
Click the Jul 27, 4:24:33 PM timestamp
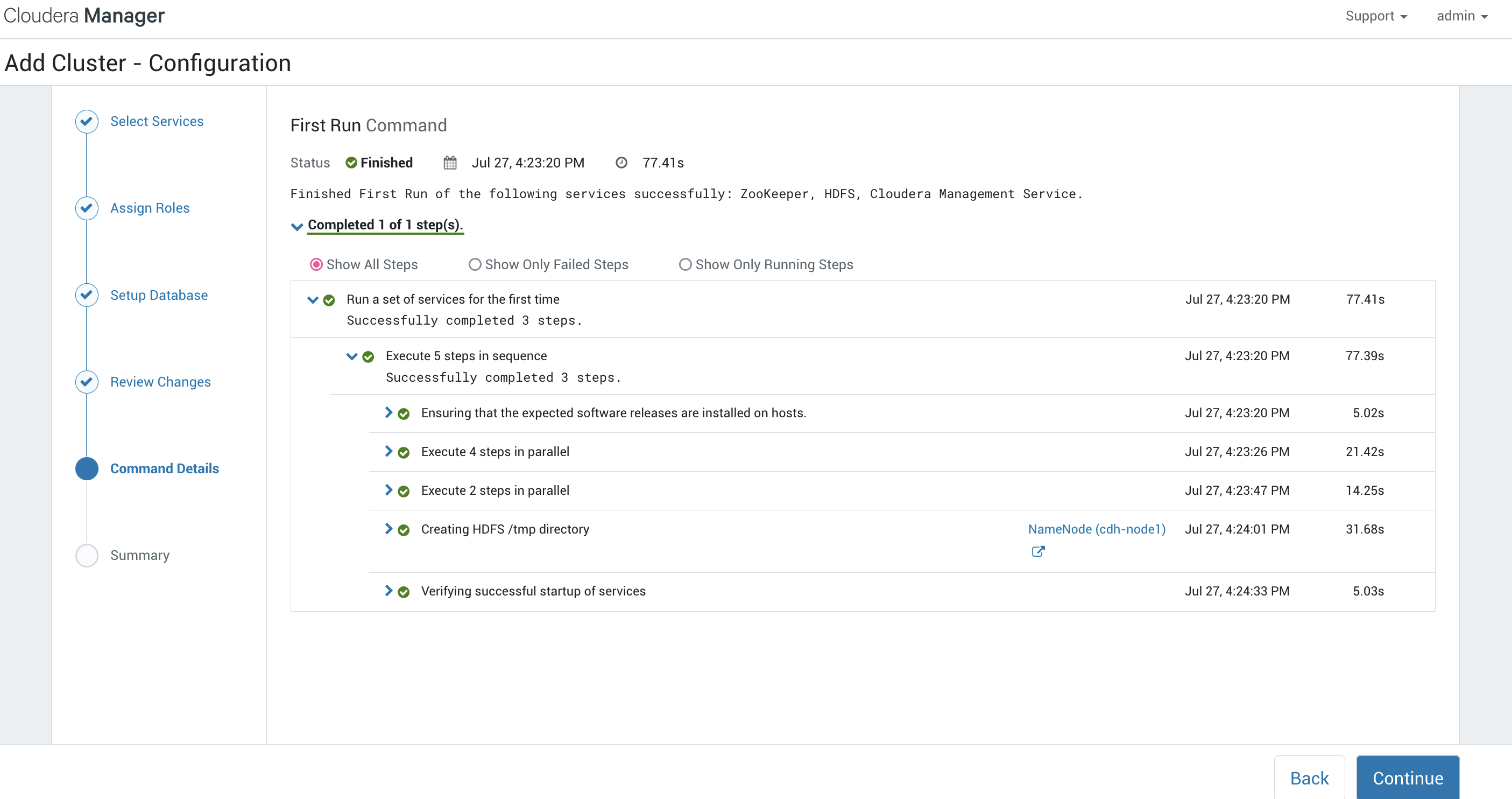click(x=1237, y=591)
